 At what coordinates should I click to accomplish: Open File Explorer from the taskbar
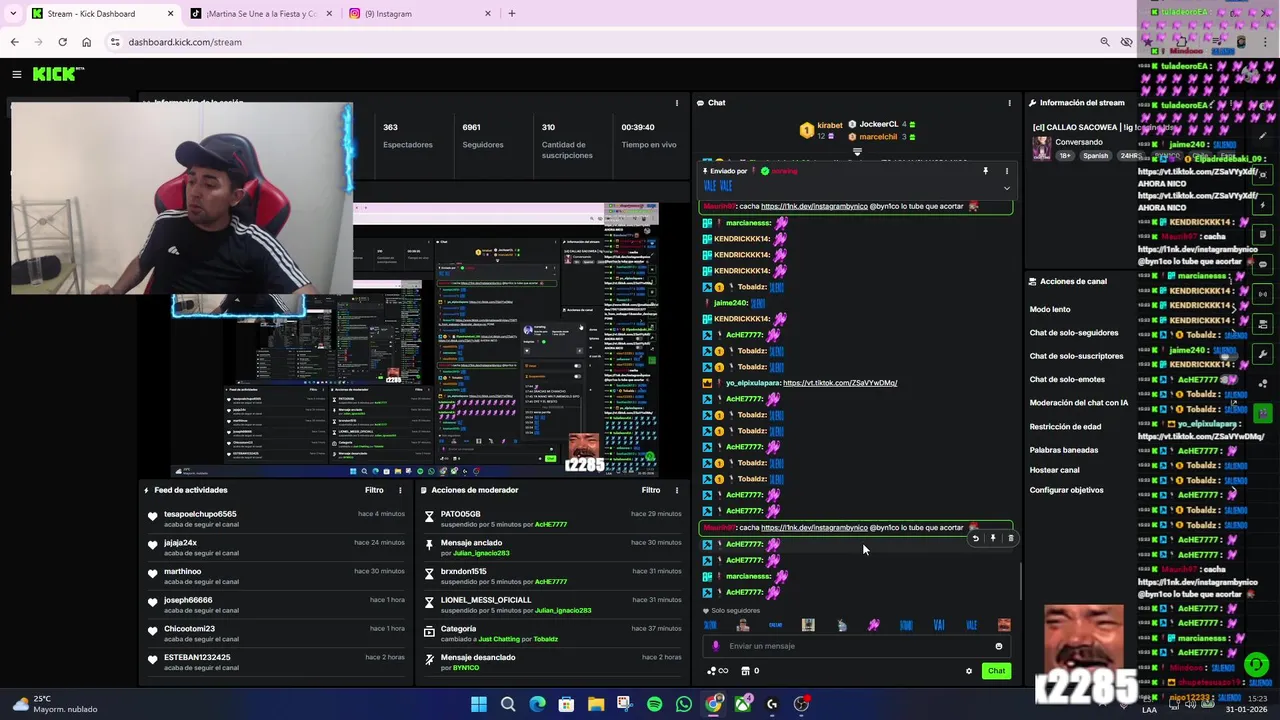pos(596,704)
